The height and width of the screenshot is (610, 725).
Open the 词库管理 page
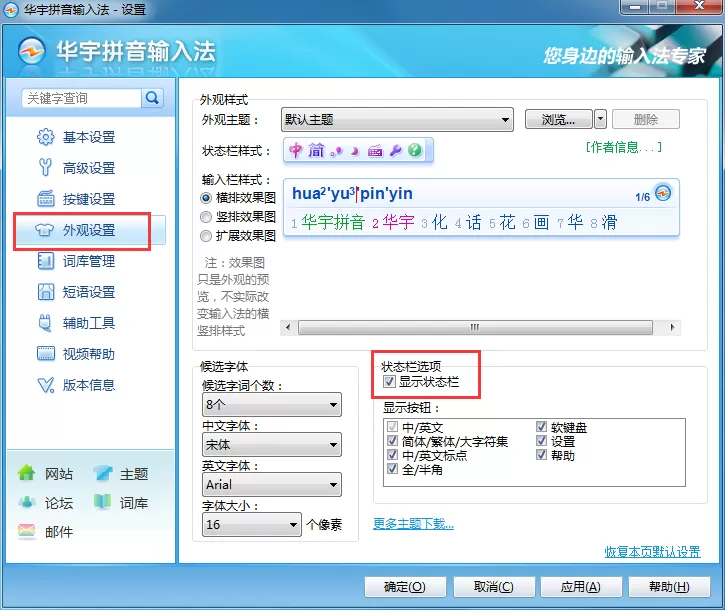(x=89, y=261)
